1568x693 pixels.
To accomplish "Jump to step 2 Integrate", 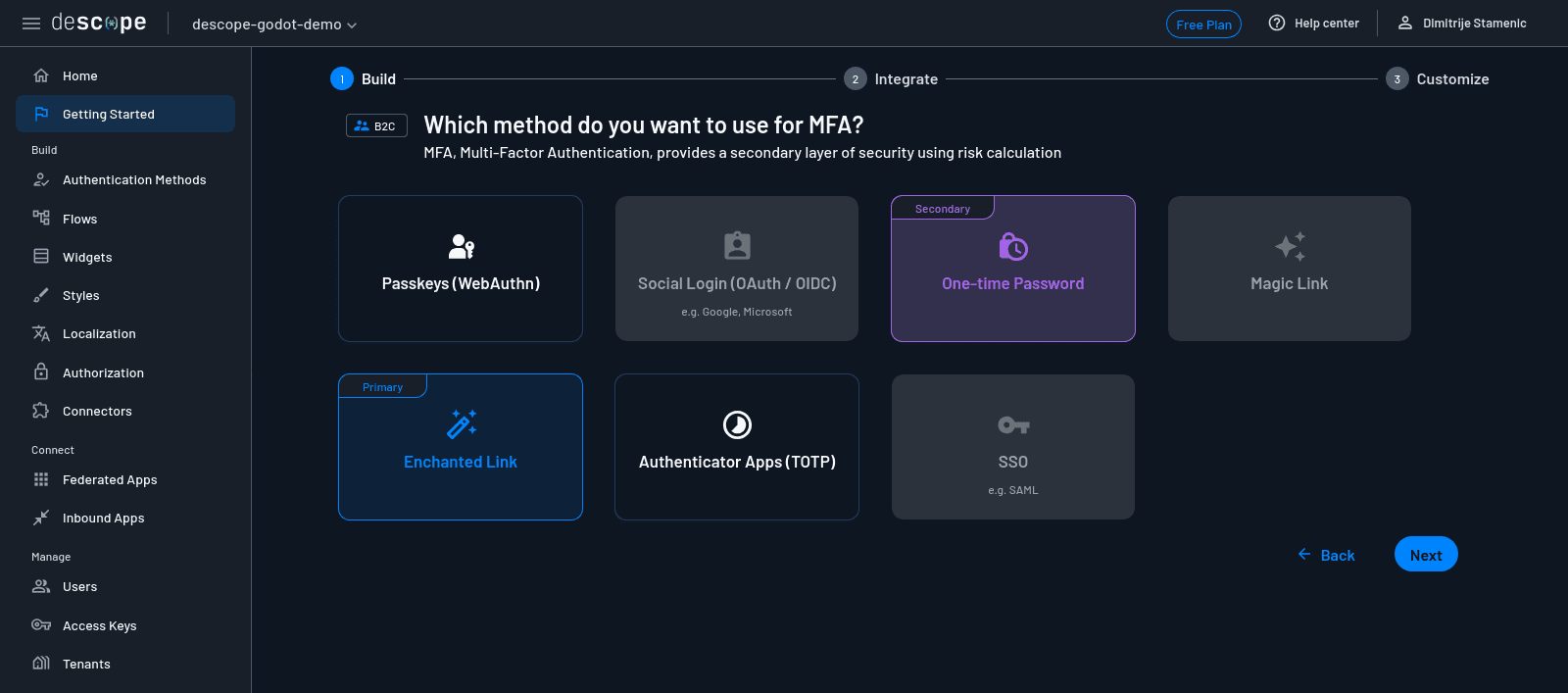I will click(891, 79).
